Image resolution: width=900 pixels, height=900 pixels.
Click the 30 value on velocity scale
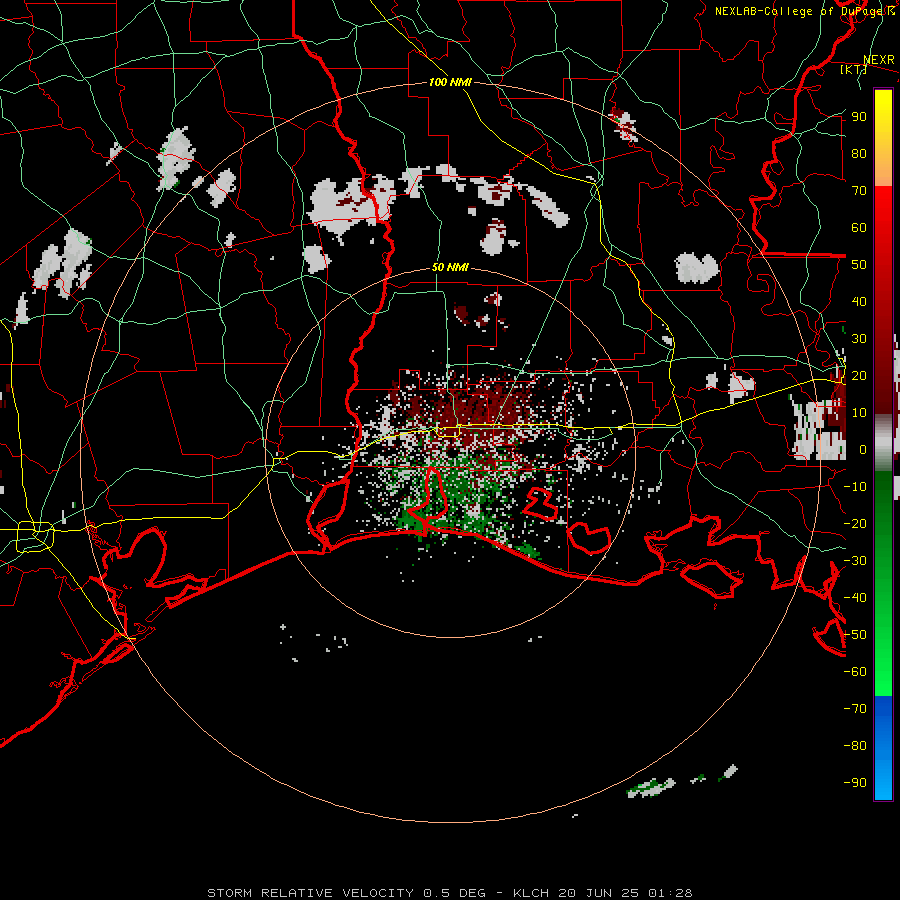(859, 339)
